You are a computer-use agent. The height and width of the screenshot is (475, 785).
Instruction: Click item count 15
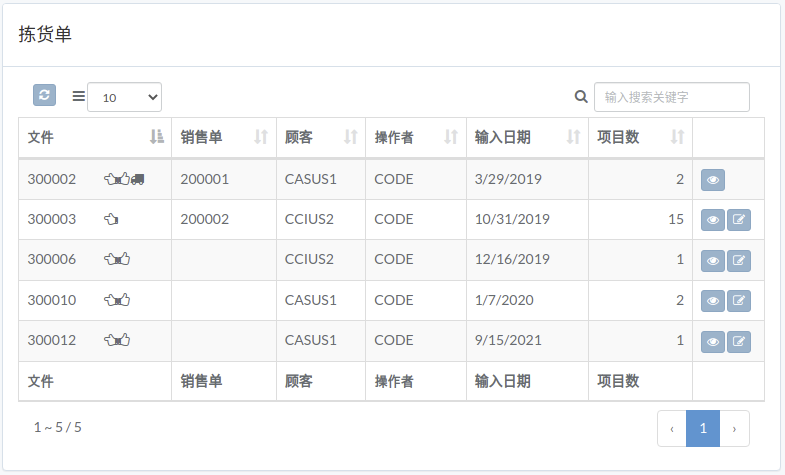click(x=676, y=219)
